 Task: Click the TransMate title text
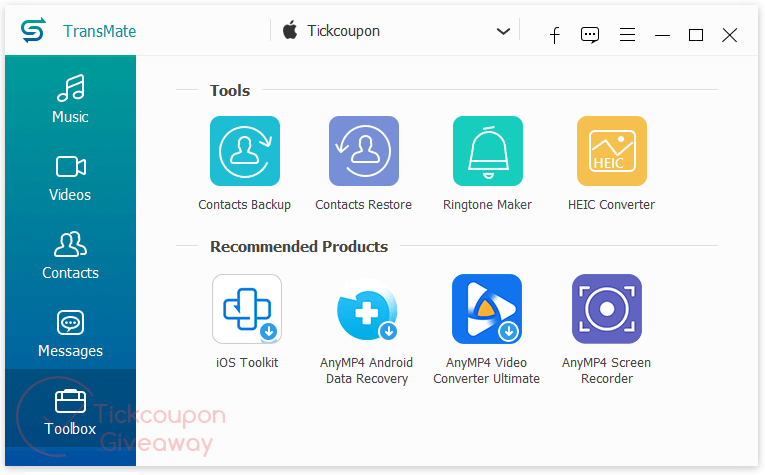[x=100, y=31]
